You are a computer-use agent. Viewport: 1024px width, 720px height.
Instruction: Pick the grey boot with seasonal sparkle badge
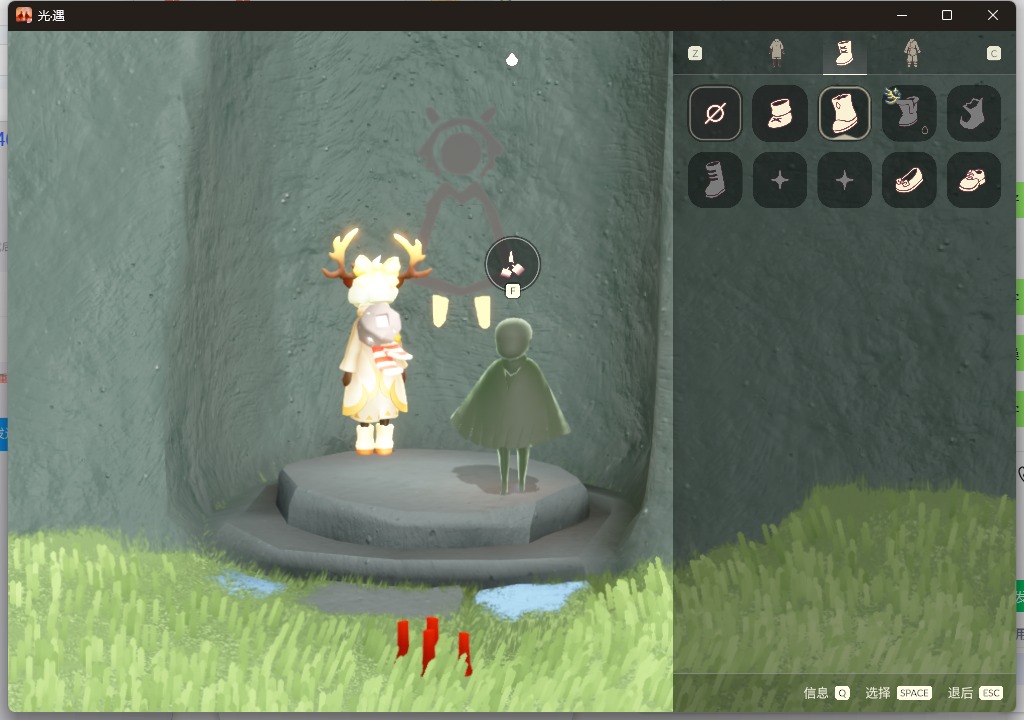[909, 114]
